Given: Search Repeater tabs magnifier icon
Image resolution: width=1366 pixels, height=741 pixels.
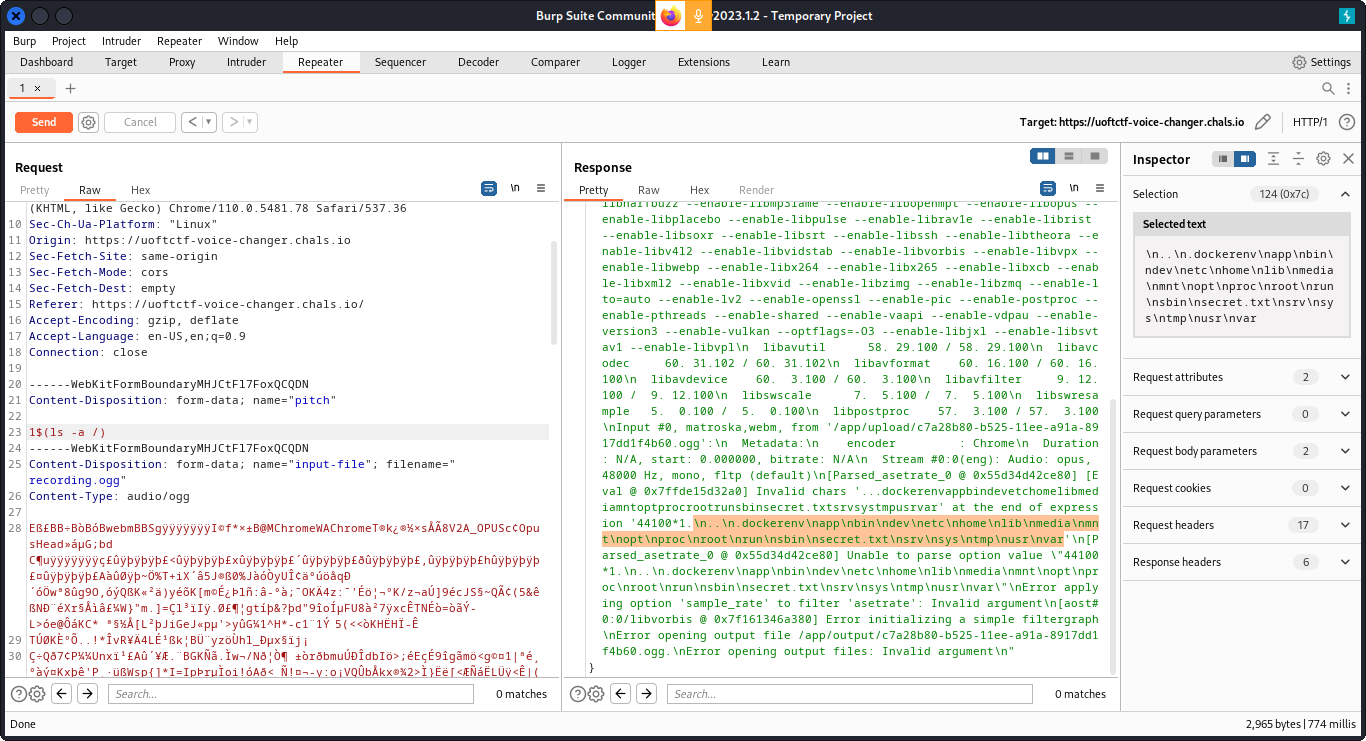Looking at the screenshot, I should click(1328, 88).
